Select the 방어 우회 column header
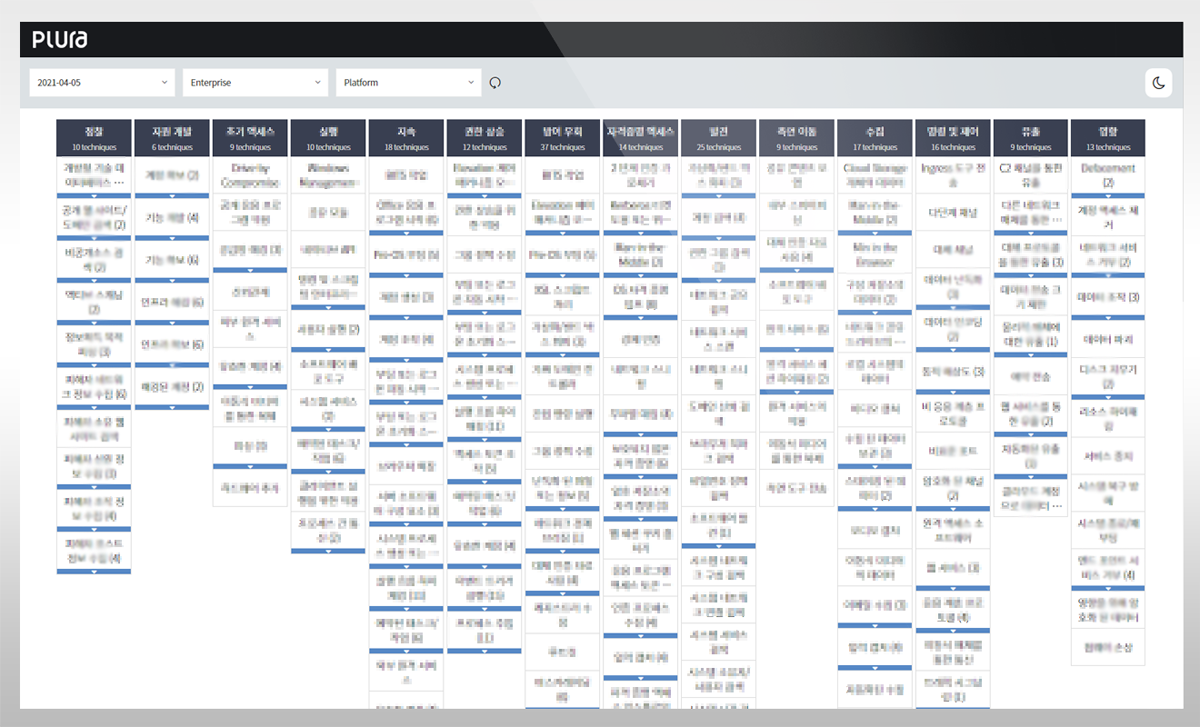1200x727 pixels. 562,138
